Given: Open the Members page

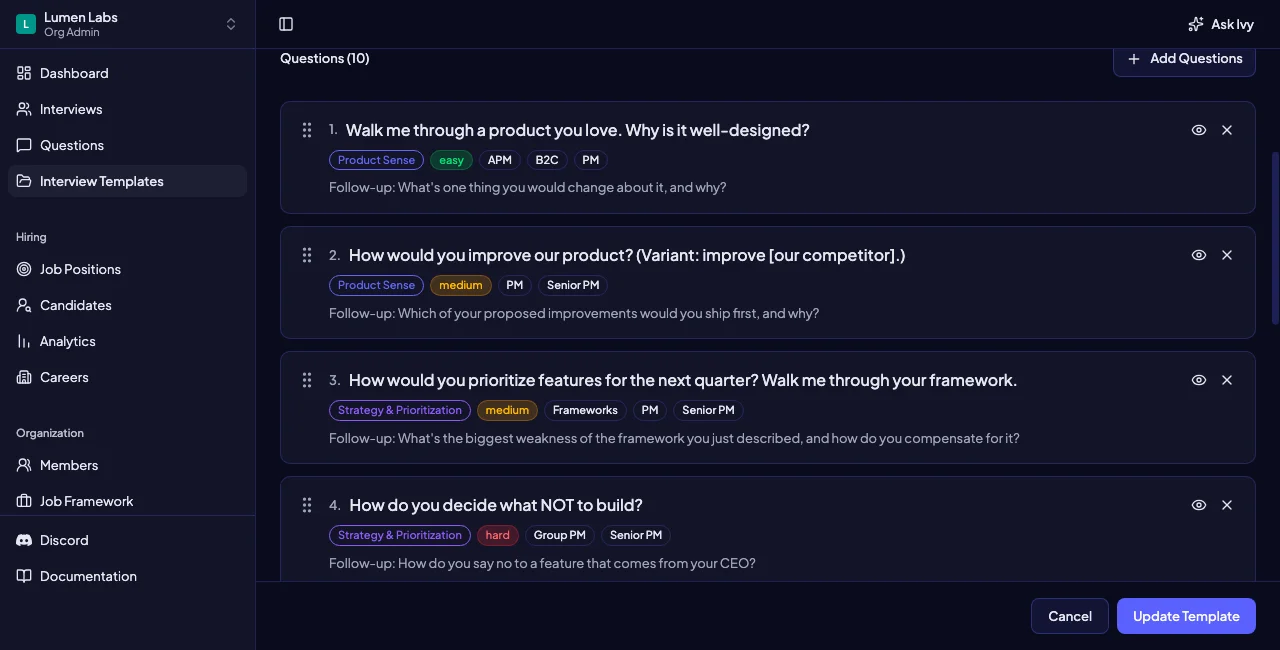Looking at the screenshot, I should pos(127,465).
